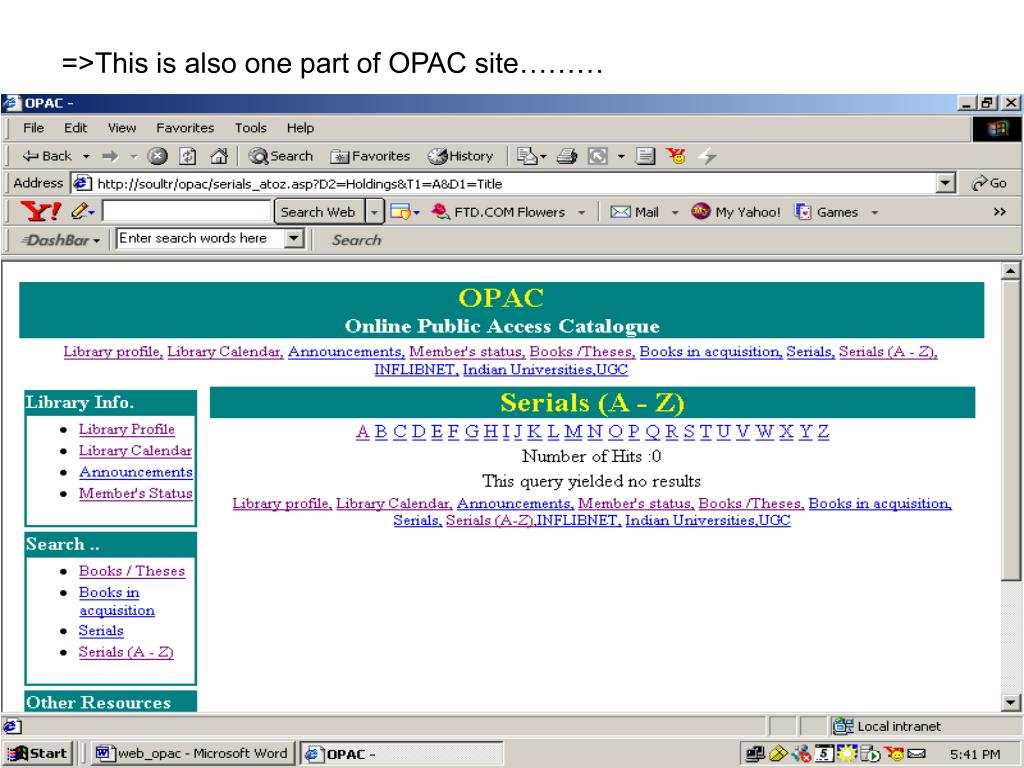Open the Favorites menu

185,128
